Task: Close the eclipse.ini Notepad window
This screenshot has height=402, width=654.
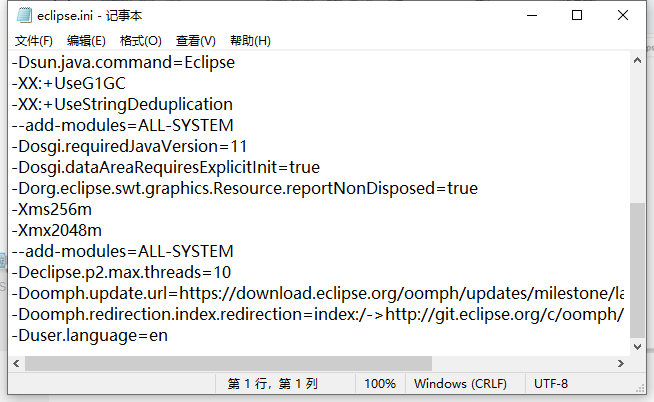Action: 623,15
